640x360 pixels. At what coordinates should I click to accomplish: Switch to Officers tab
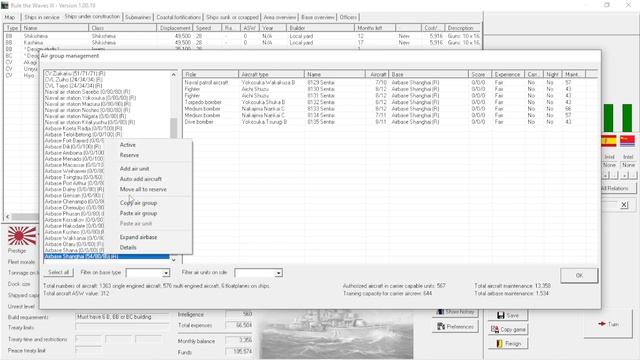[x=348, y=17]
